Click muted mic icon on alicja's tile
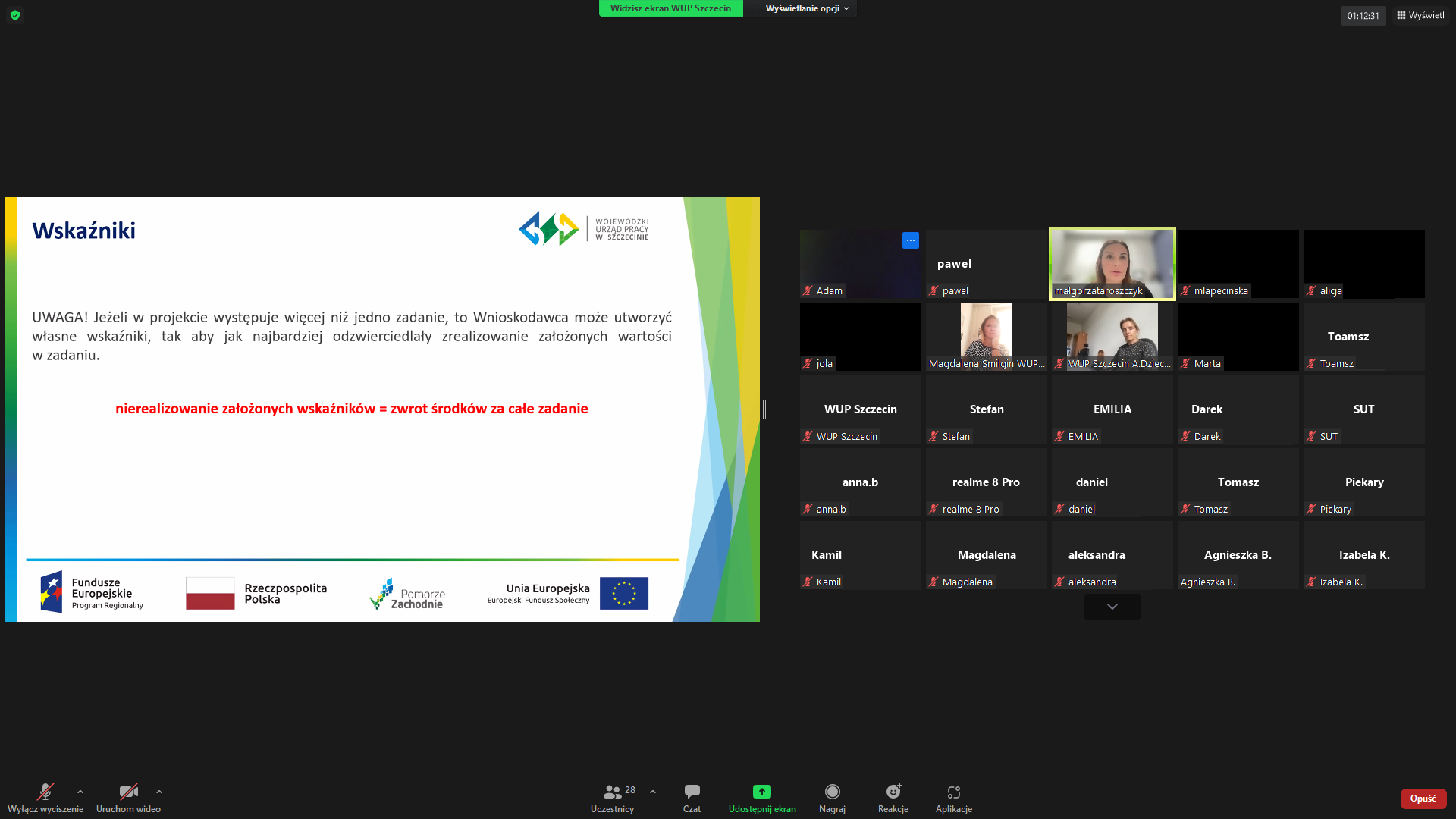This screenshot has height=819, width=1456. pos(1312,291)
